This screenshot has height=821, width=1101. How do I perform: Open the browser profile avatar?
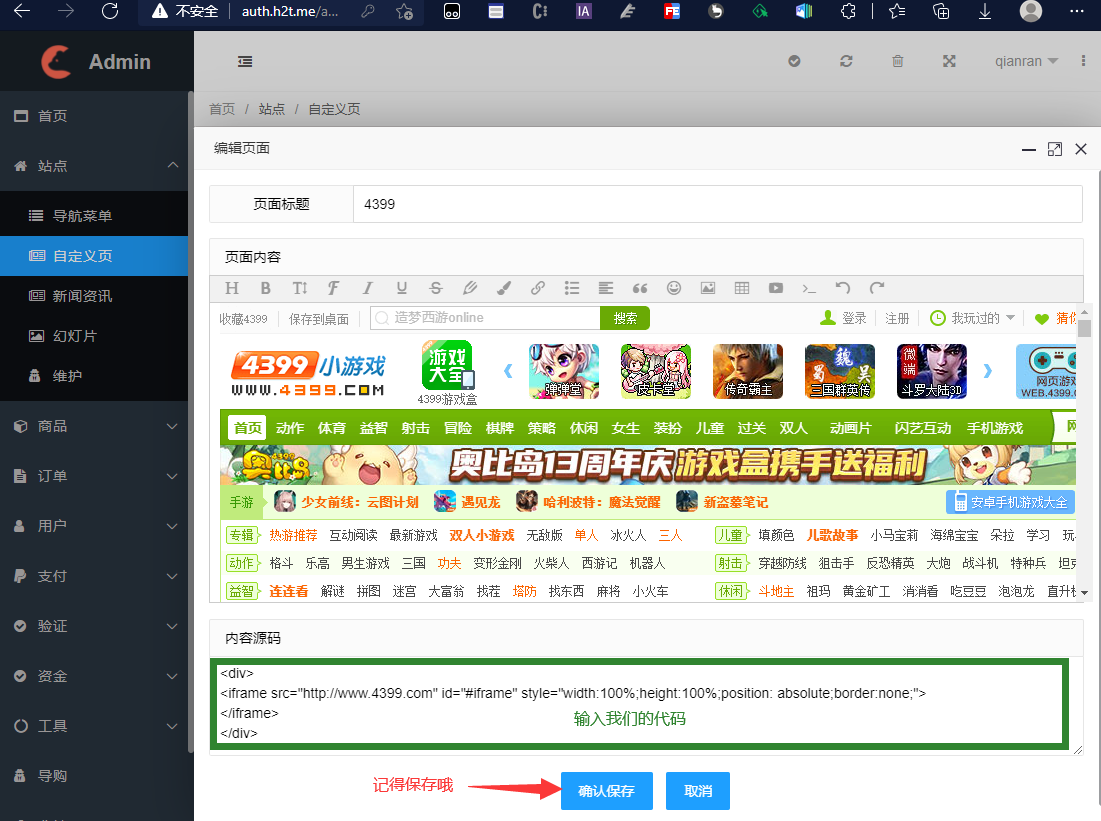[x=1031, y=11]
